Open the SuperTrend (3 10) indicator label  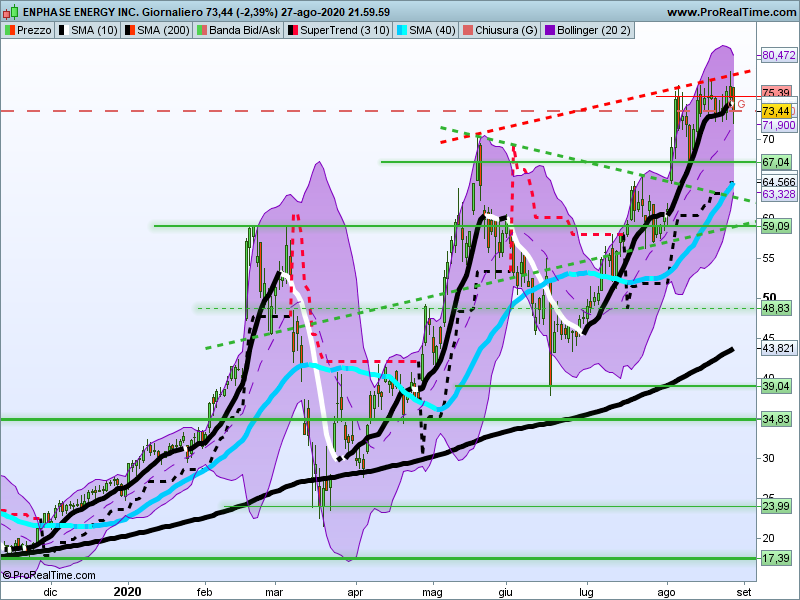pos(344,31)
